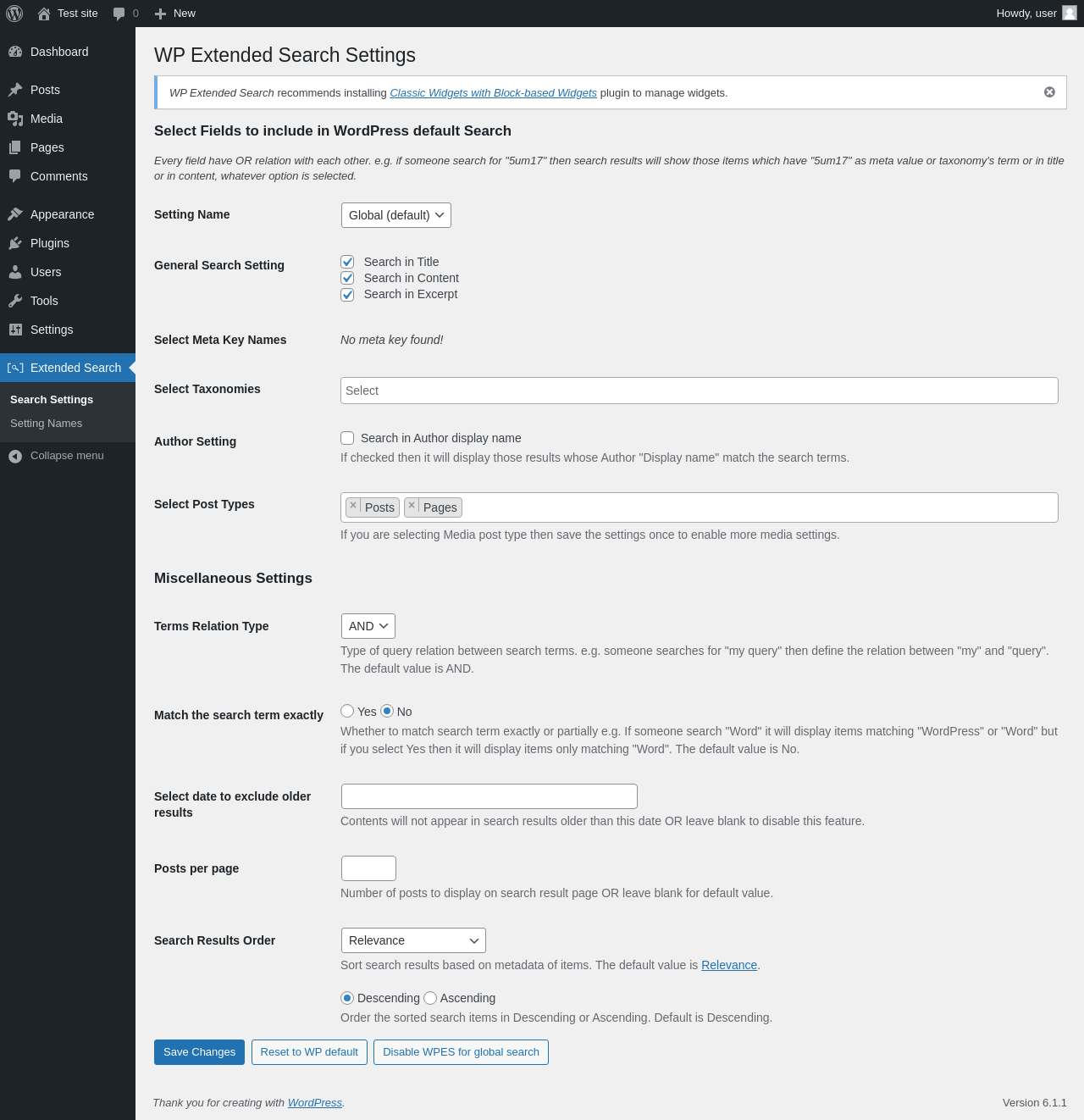
Task: Click the user avatar in admin bar
Action: (1070, 13)
